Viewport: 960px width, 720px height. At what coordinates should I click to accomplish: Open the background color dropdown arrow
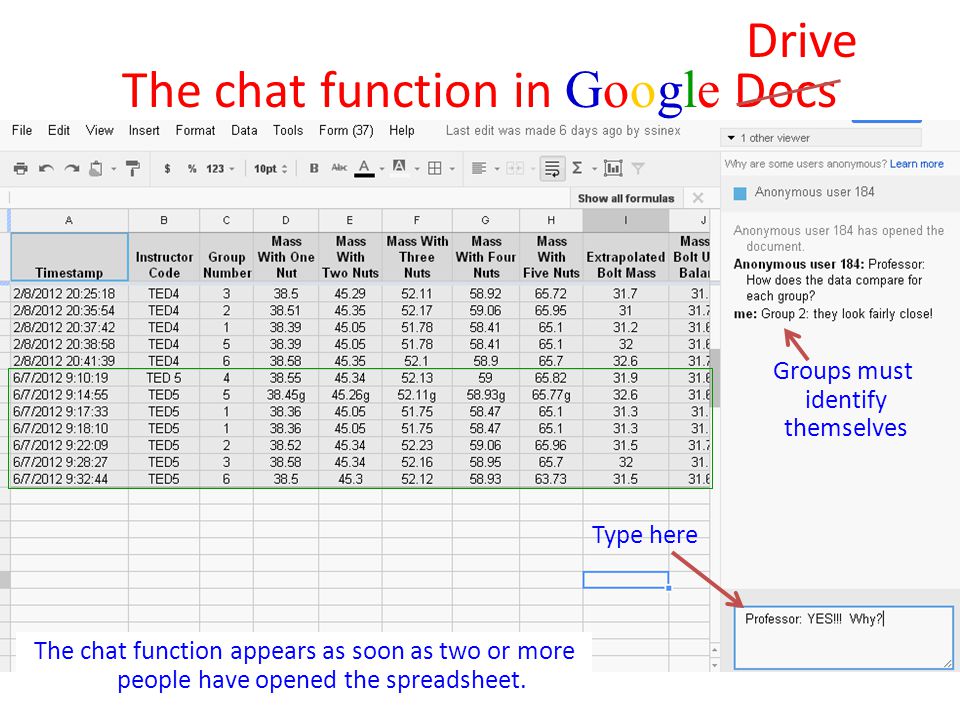point(417,169)
